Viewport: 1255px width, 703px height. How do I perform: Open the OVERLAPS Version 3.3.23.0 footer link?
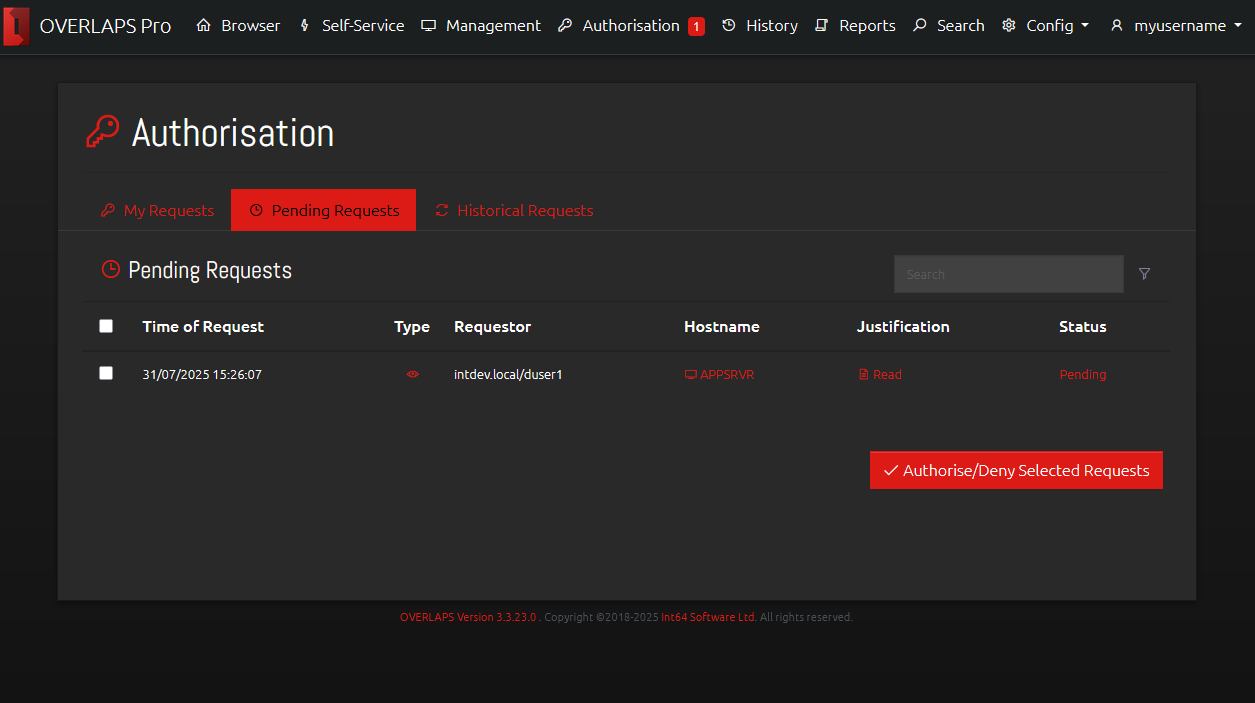coord(468,618)
